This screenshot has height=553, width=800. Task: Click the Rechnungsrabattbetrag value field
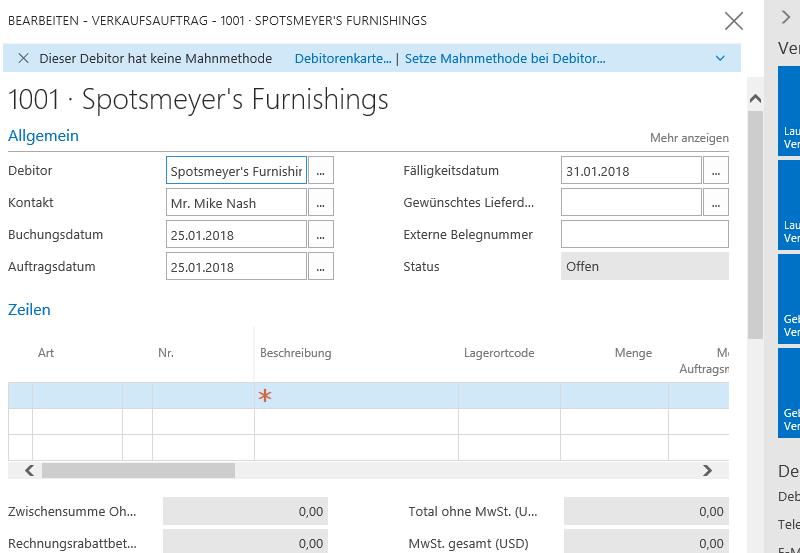[245, 542]
